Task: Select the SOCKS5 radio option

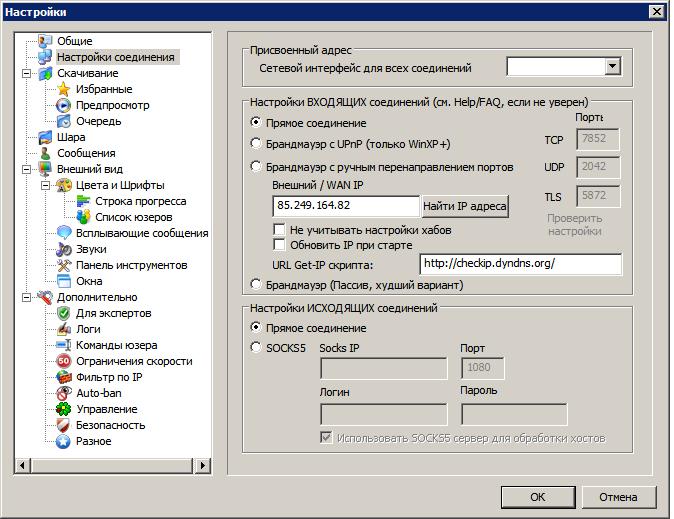Action: 256,347
